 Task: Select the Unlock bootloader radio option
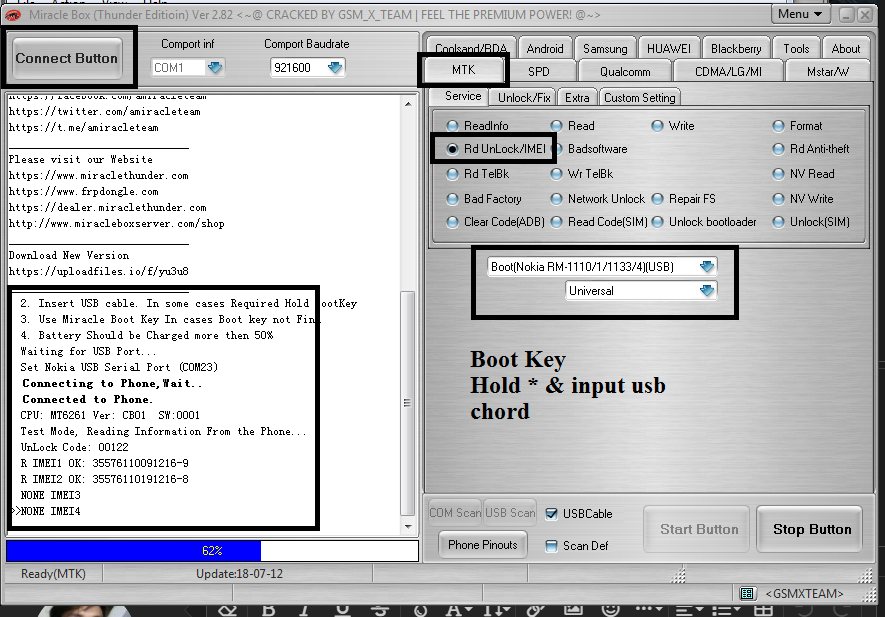657,222
